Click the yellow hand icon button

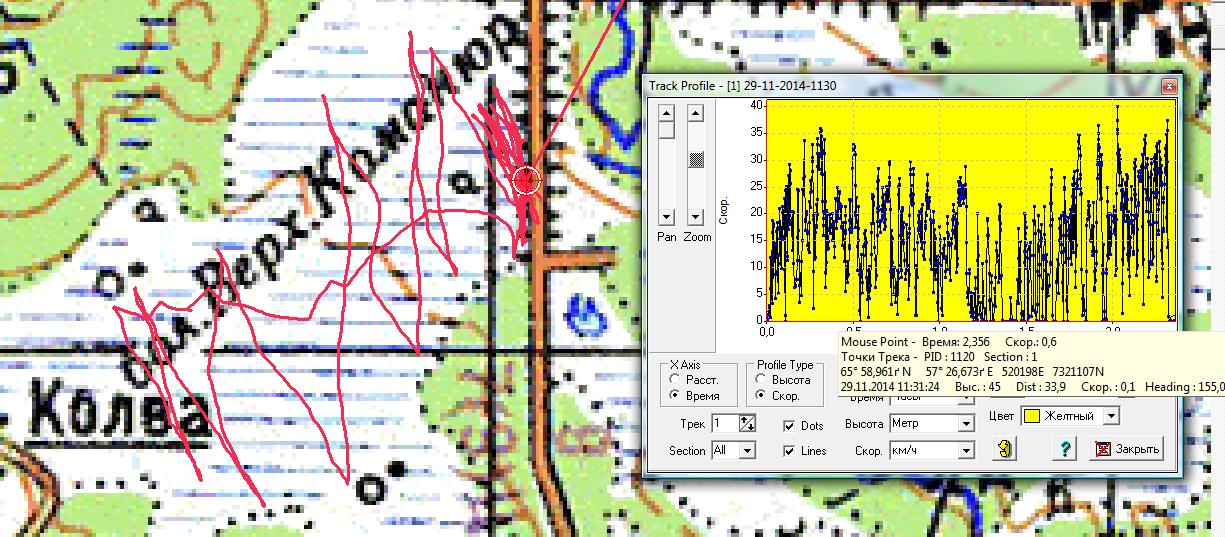1001,450
